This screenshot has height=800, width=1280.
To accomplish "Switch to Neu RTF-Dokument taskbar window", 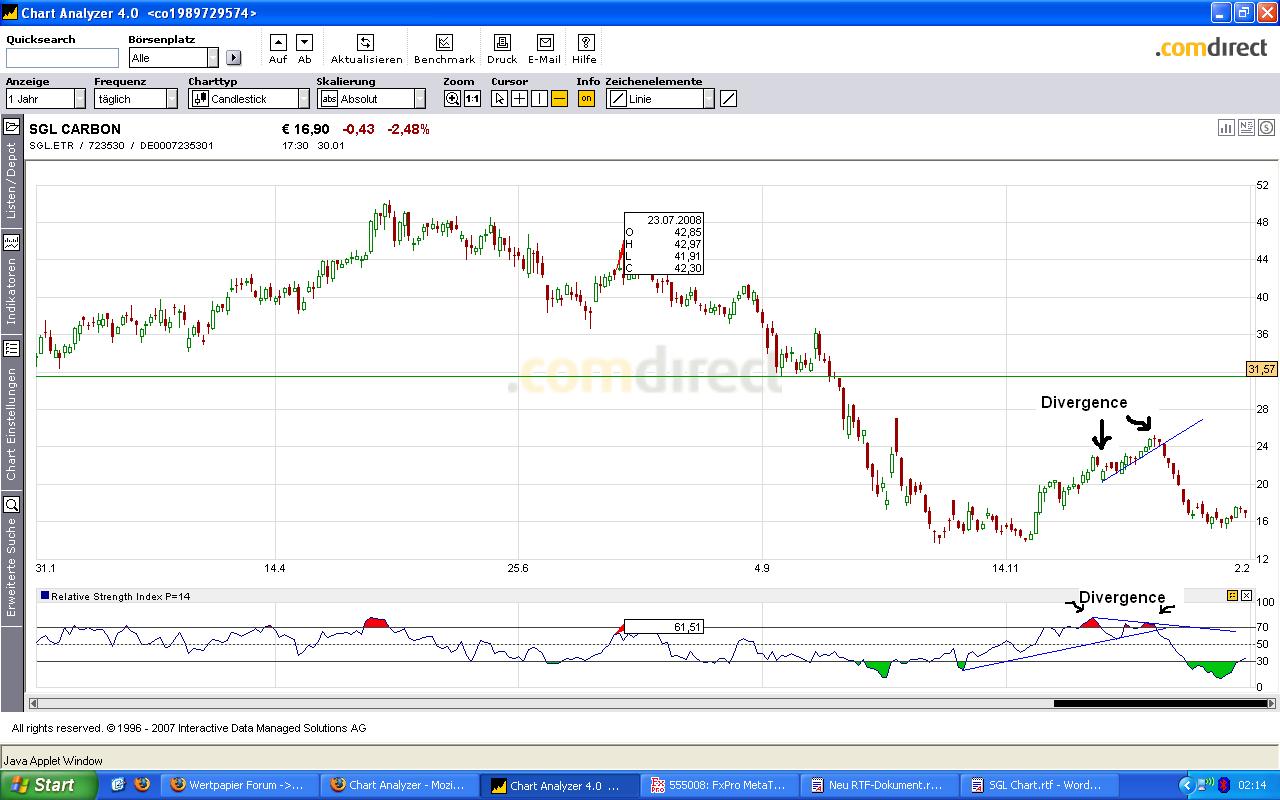I will point(878,785).
